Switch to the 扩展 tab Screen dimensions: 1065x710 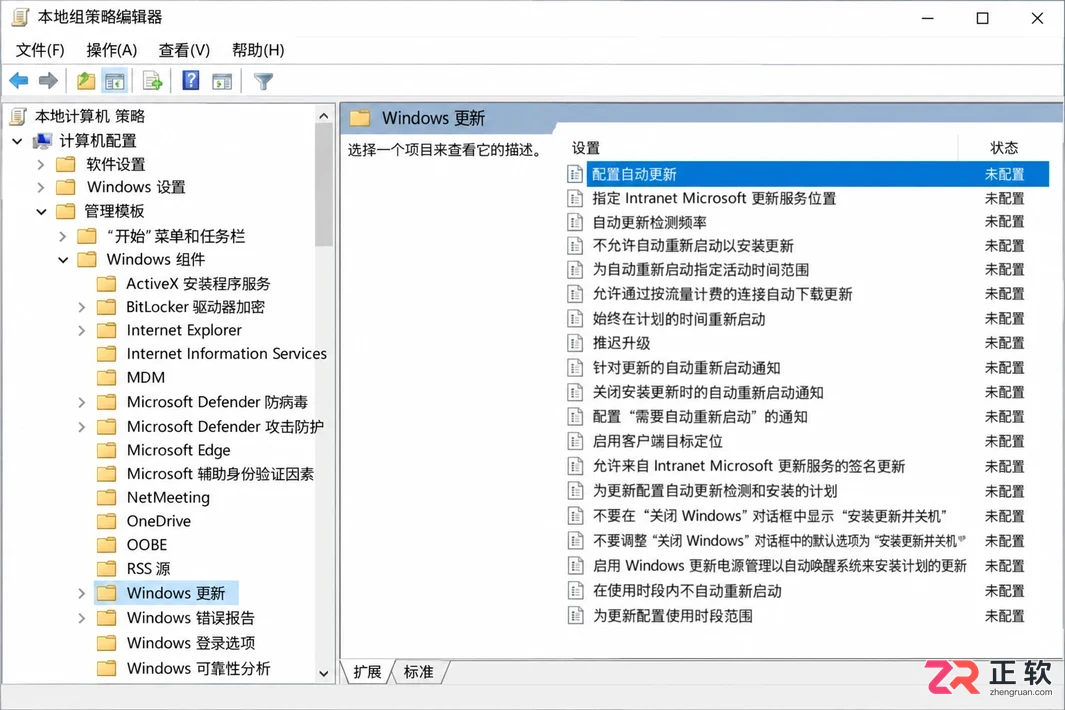(x=367, y=672)
